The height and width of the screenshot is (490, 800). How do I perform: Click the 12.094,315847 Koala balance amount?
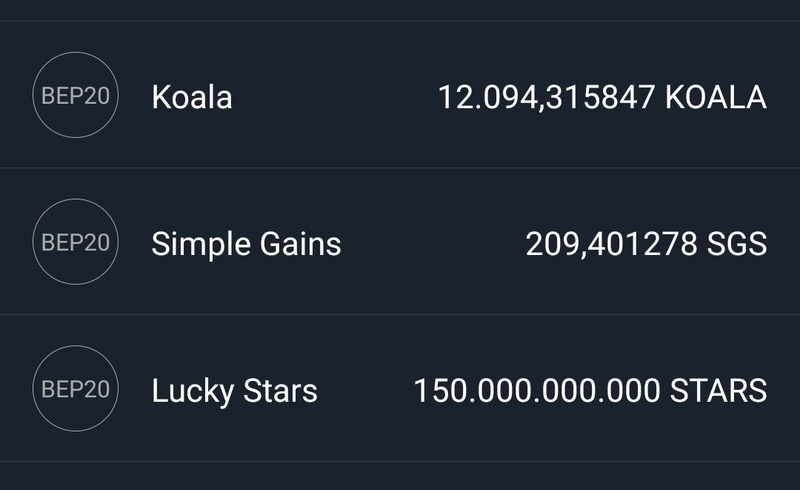click(x=546, y=97)
